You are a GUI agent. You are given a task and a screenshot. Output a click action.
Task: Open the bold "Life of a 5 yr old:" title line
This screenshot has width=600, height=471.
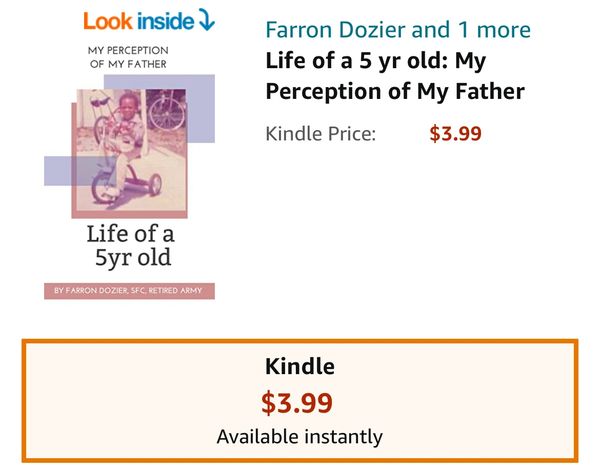click(376, 60)
